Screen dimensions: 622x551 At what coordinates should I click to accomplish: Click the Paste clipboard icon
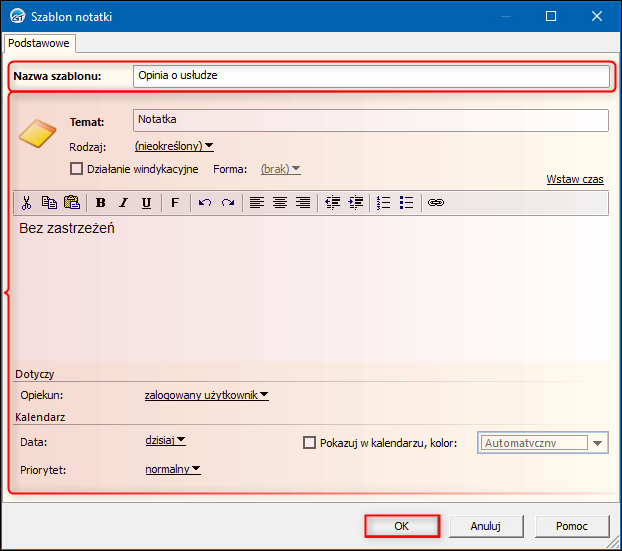[x=72, y=202]
